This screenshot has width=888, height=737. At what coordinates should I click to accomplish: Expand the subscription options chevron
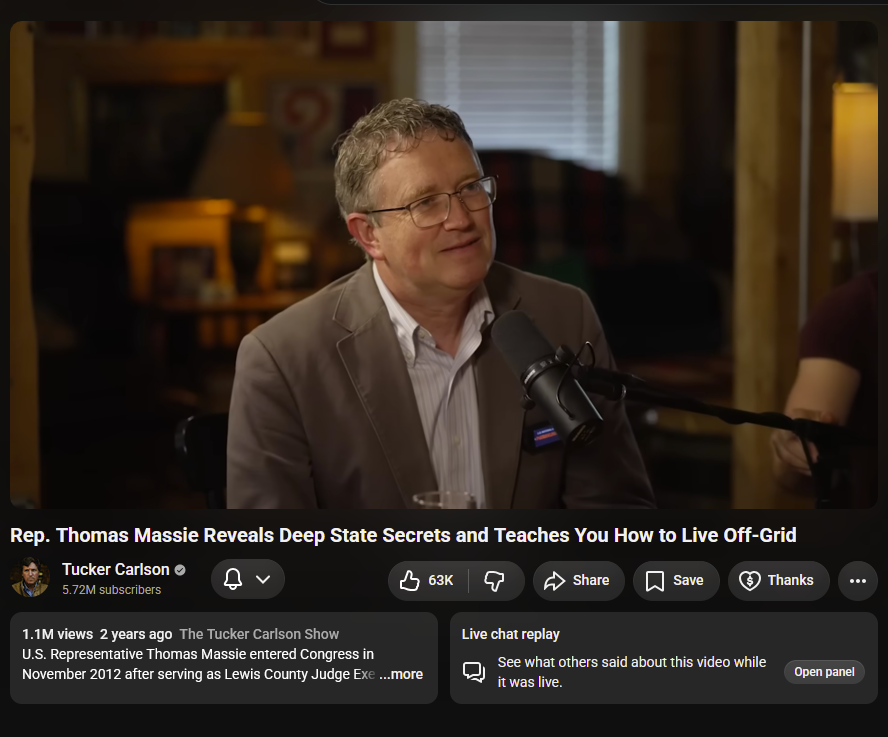[x=263, y=579]
